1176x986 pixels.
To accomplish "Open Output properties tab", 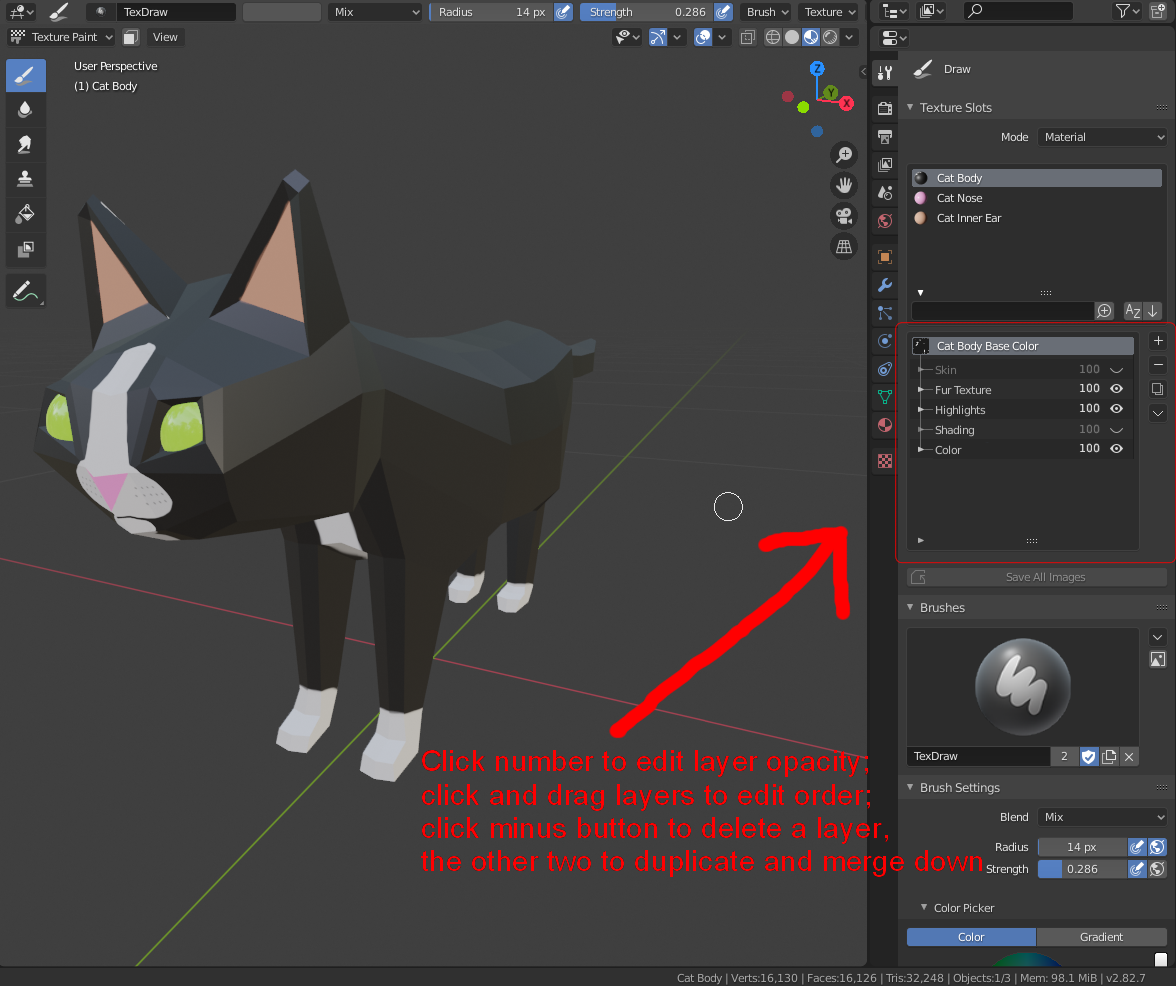I will (x=885, y=136).
